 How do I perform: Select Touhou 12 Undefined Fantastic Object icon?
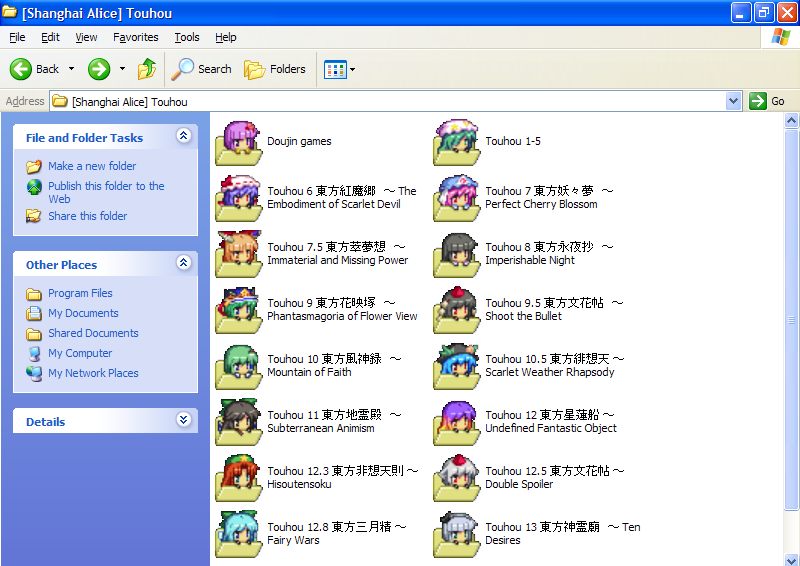(457, 423)
